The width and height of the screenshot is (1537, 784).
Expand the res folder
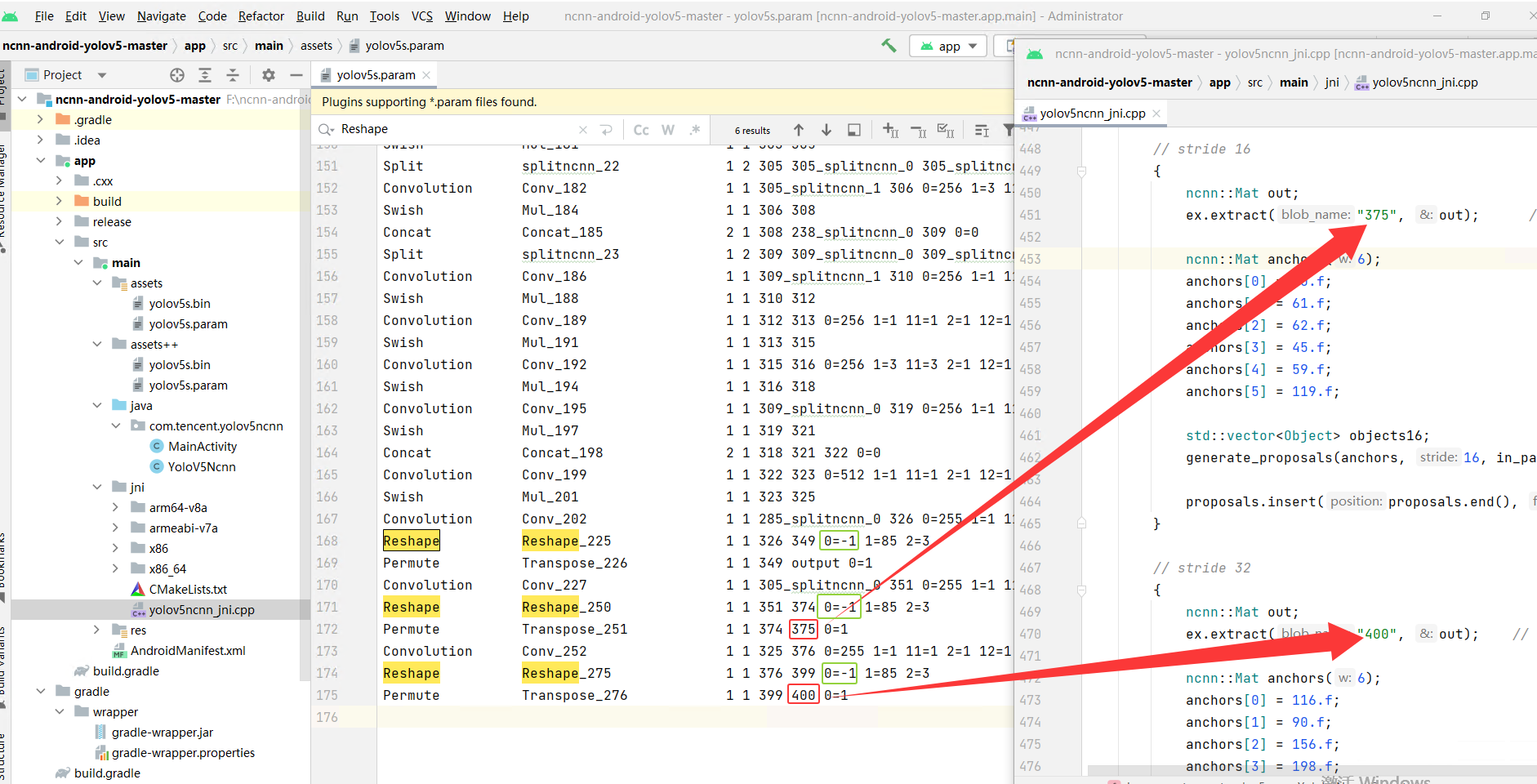coord(97,630)
